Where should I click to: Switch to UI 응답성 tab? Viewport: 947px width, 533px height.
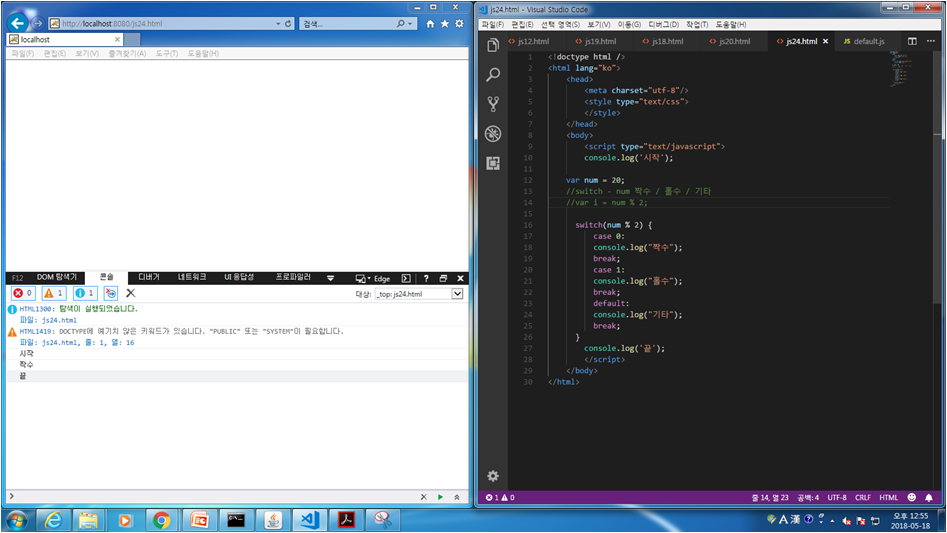click(x=239, y=277)
